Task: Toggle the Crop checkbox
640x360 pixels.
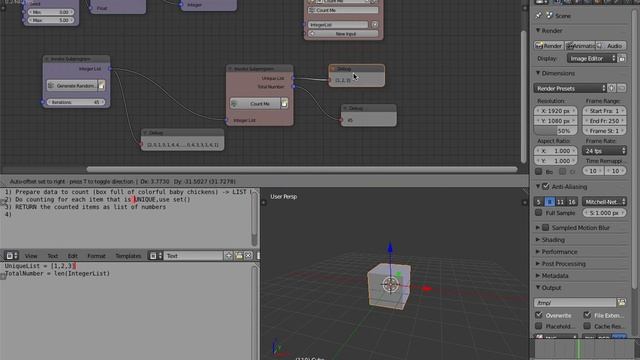Action: click(x=562, y=171)
